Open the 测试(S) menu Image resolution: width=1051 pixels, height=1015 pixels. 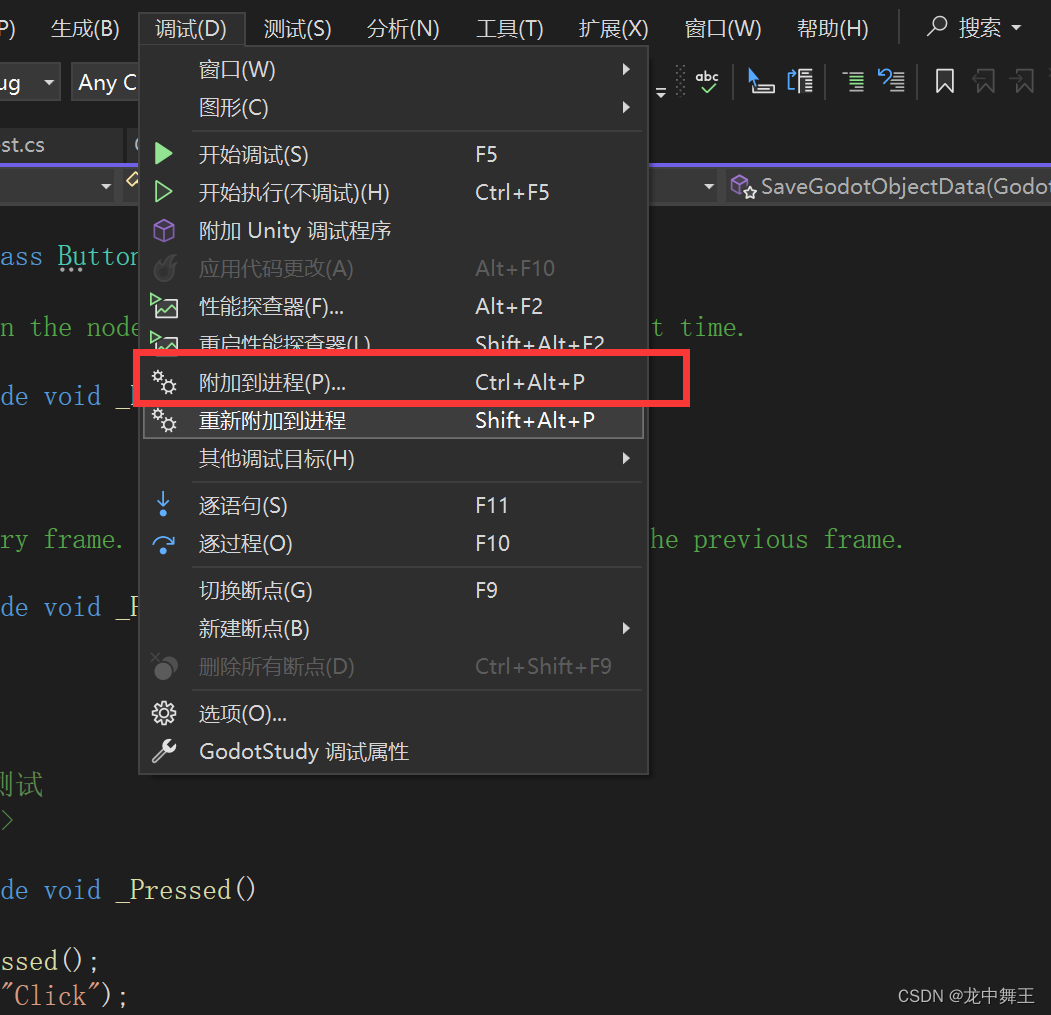pos(297,29)
